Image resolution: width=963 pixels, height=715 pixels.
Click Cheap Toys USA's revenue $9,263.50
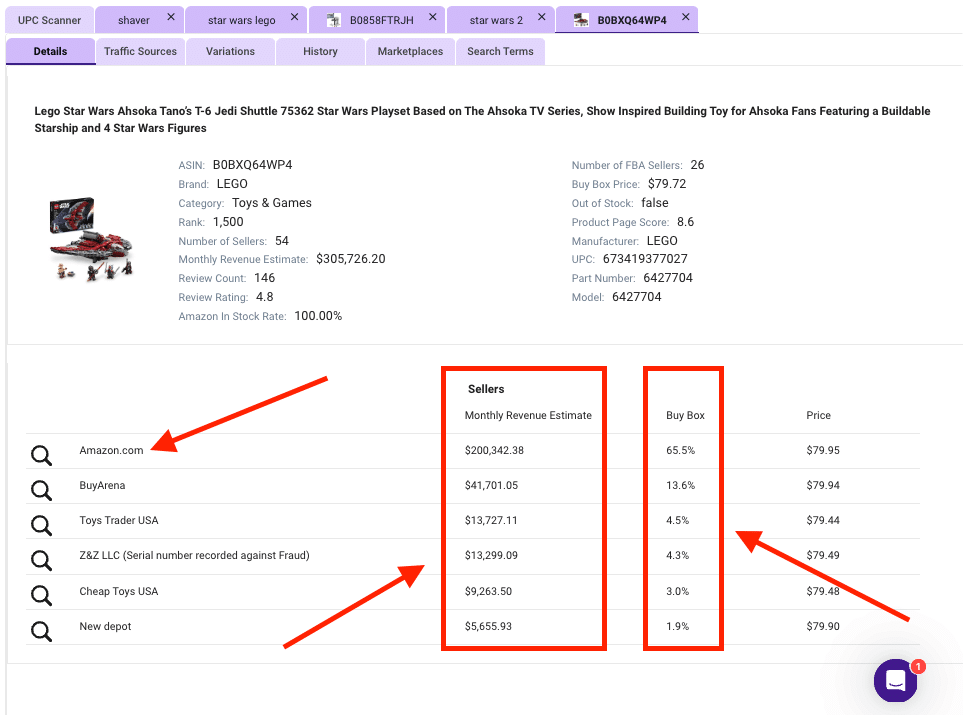tap(488, 591)
